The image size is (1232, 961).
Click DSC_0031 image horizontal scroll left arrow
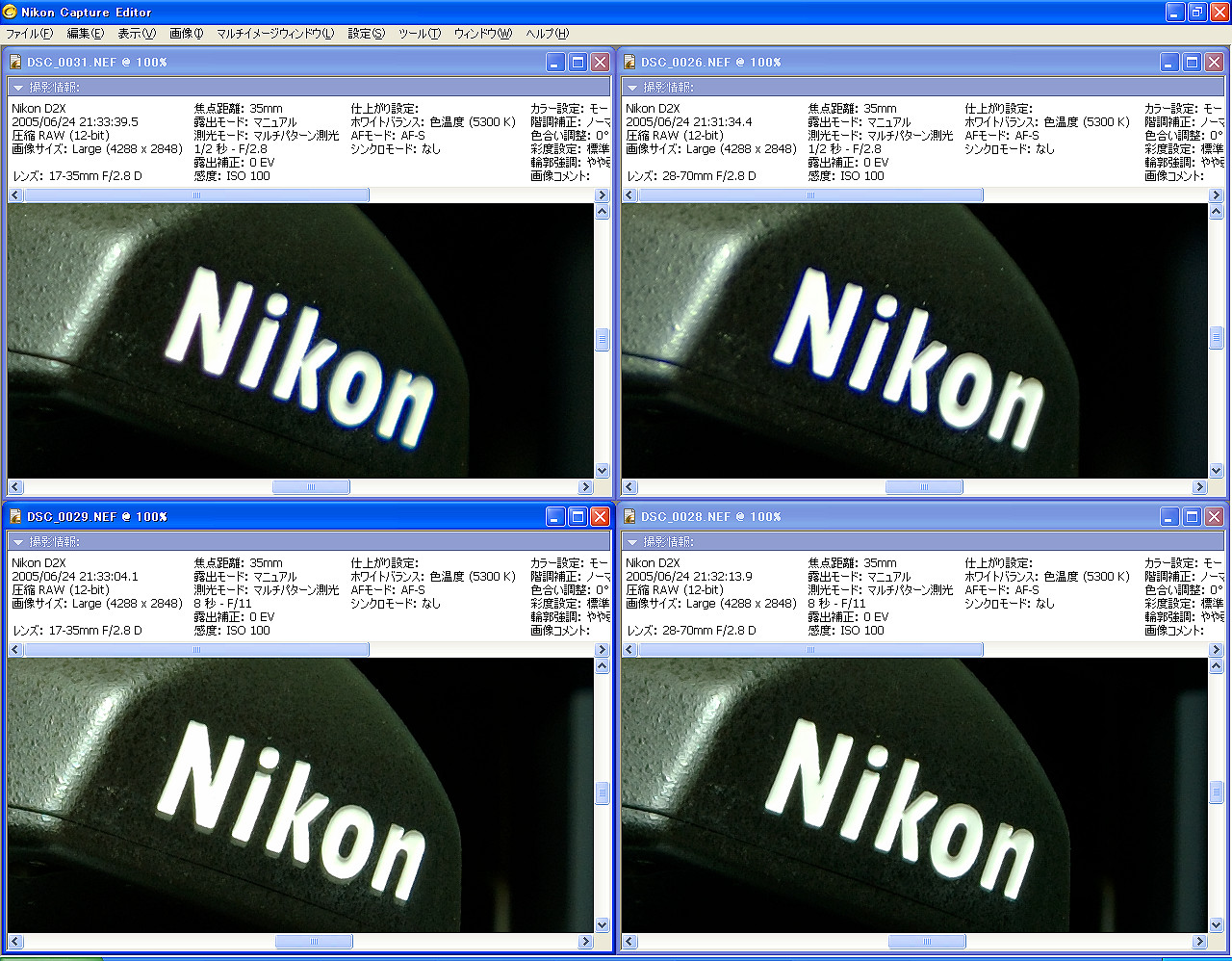click(x=15, y=487)
